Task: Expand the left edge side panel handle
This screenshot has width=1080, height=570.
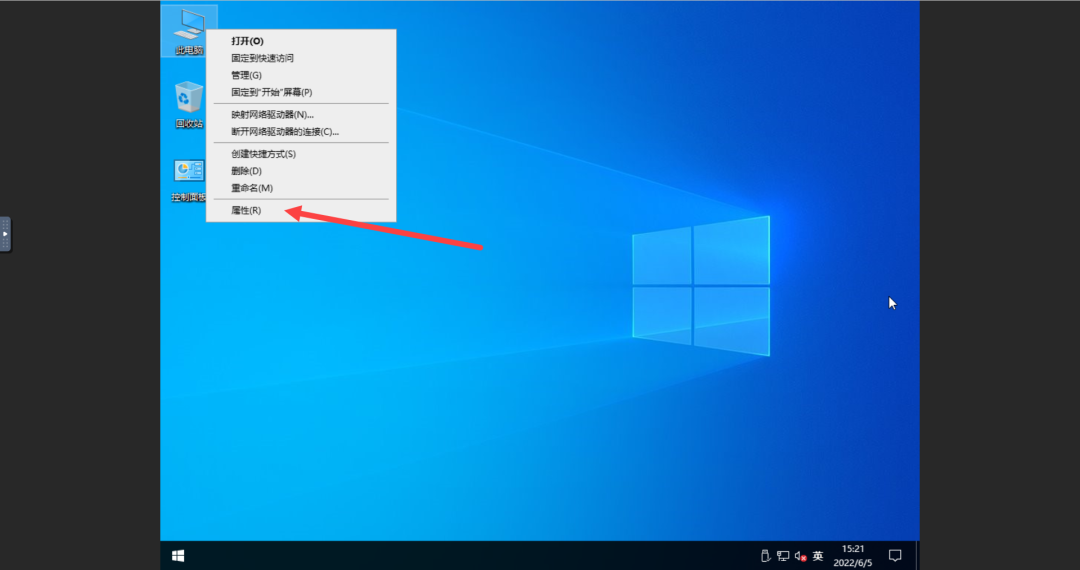Action: [x=6, y=234]
